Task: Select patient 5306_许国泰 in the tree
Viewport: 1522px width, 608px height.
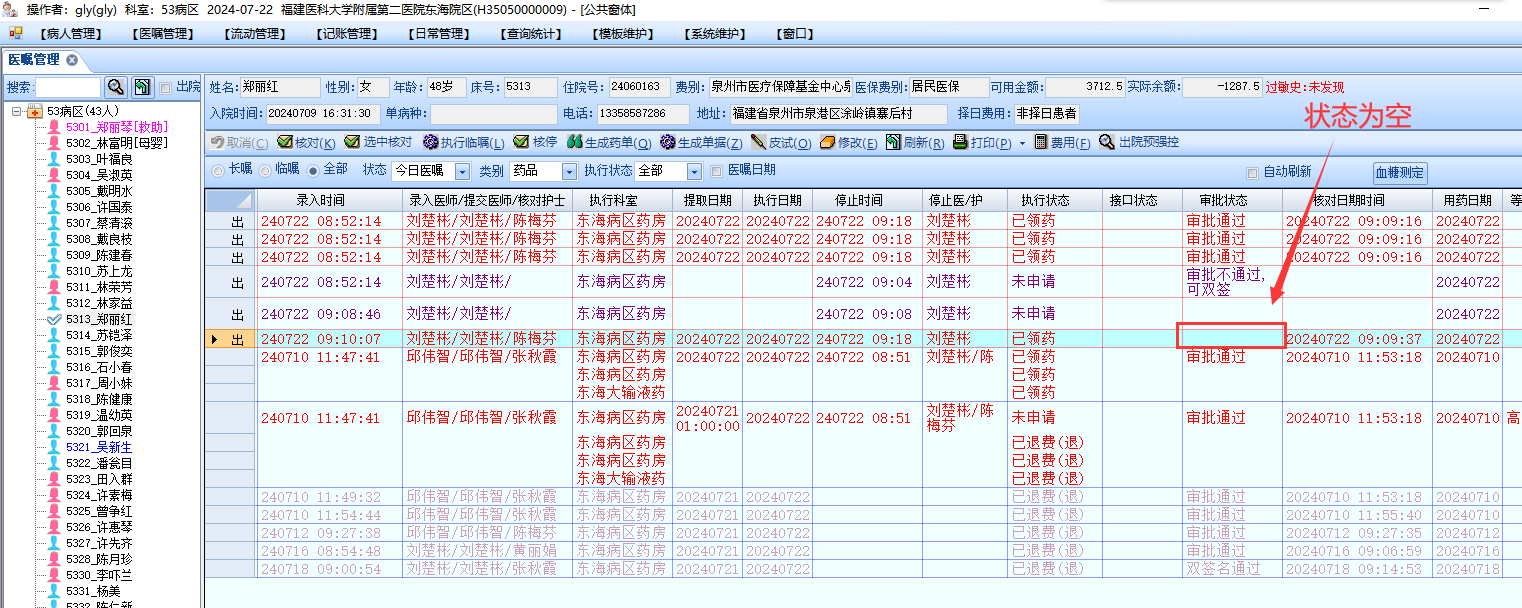Action: (x=98, y=207)
